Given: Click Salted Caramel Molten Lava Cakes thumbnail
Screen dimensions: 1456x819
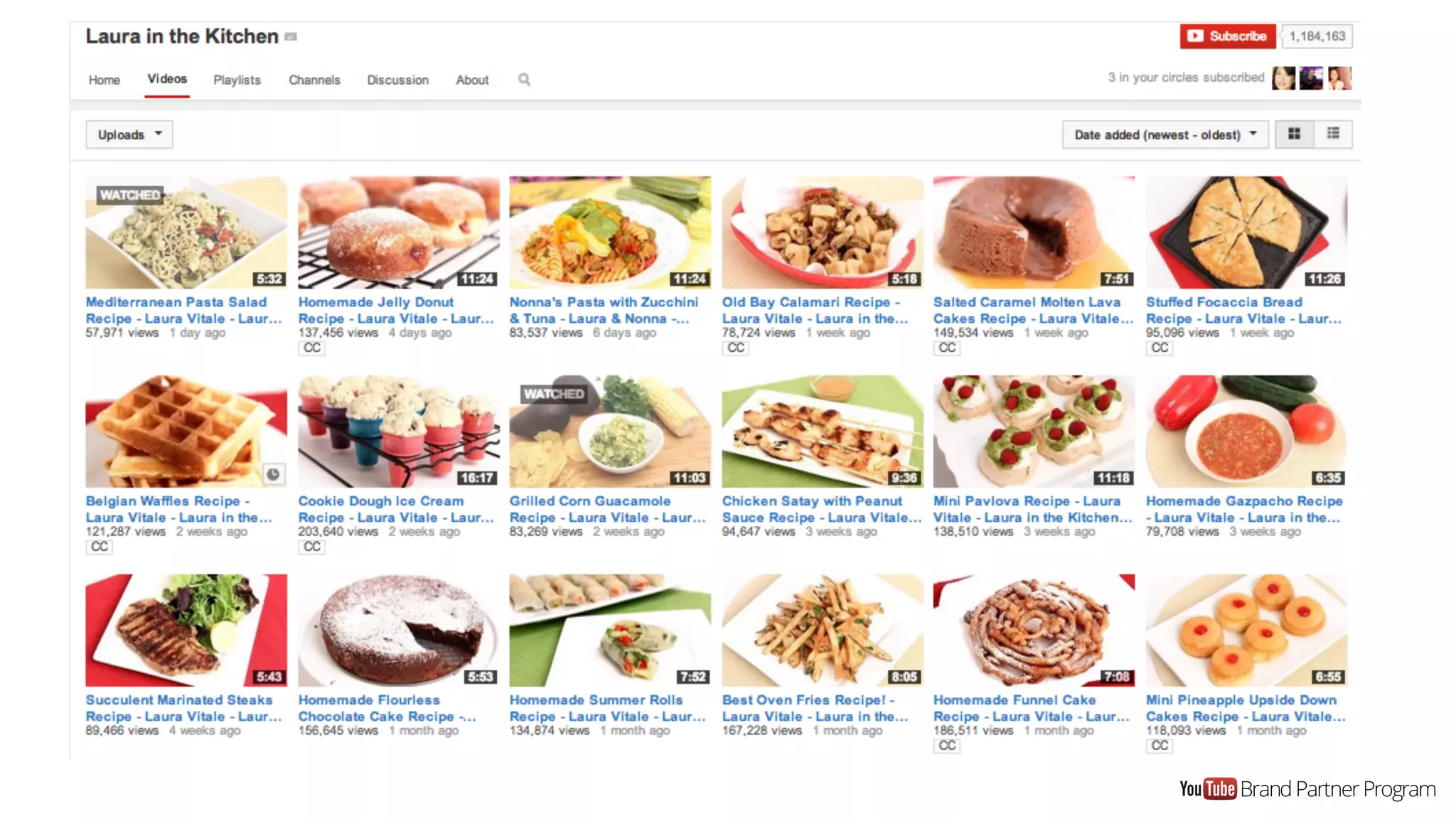Looking at the screenshot, I should point(1034,232).
